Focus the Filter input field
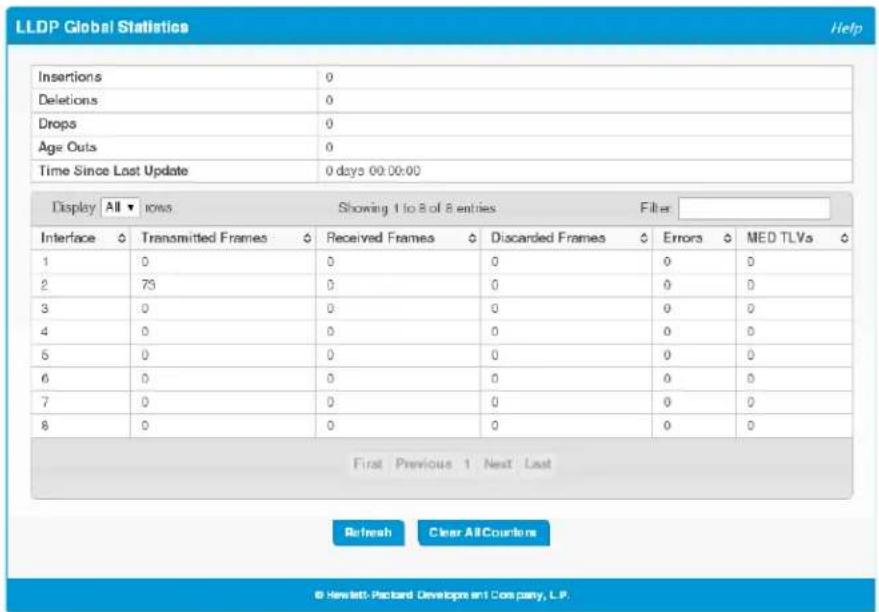 (754, 208)
